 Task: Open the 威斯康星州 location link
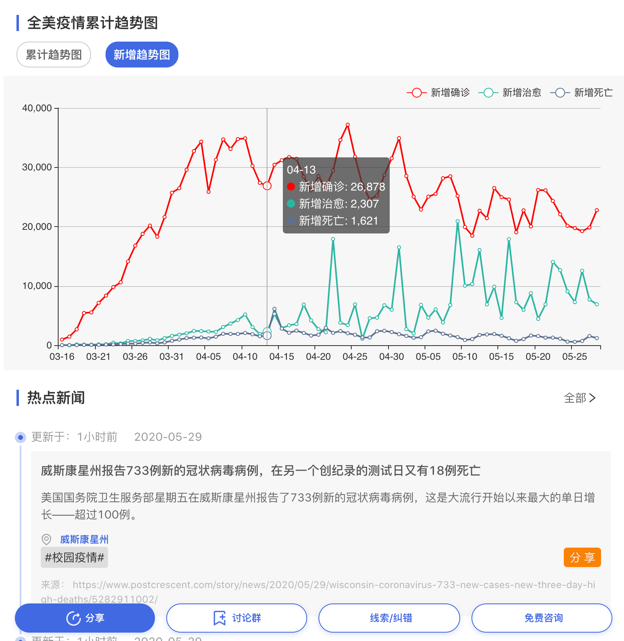point(84,540)
